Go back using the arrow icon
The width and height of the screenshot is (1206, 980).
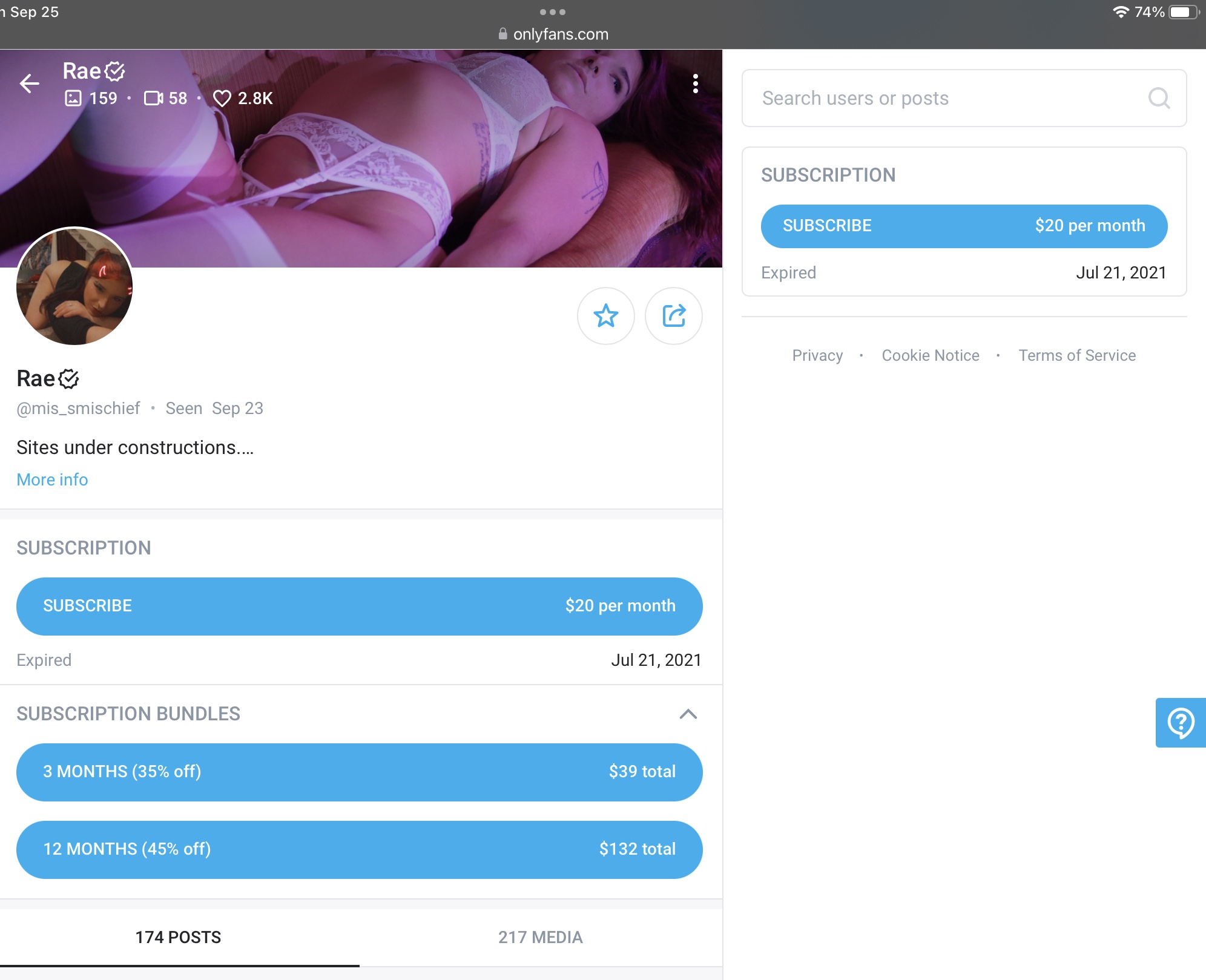click(x=29, y=84)
